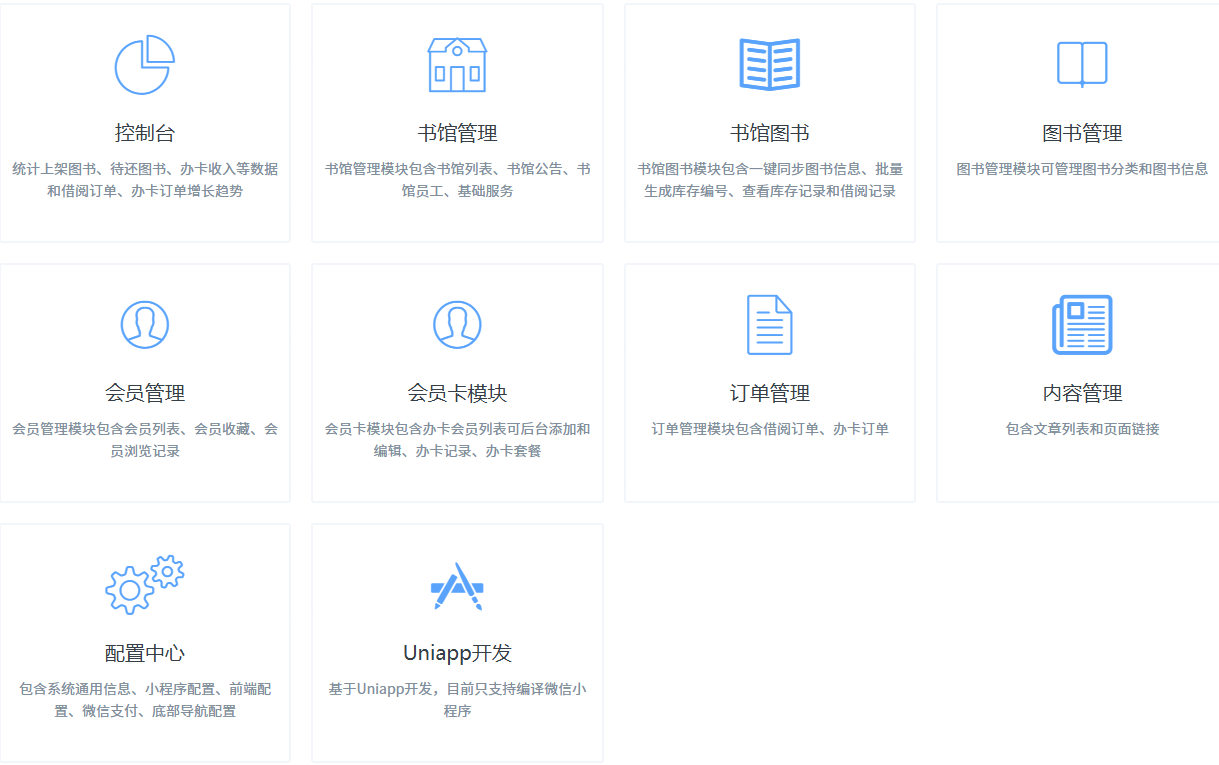The height and width of the screenshot is (765, 1219).
Task: Click the document icon above 订单管理
Action: 769,325
